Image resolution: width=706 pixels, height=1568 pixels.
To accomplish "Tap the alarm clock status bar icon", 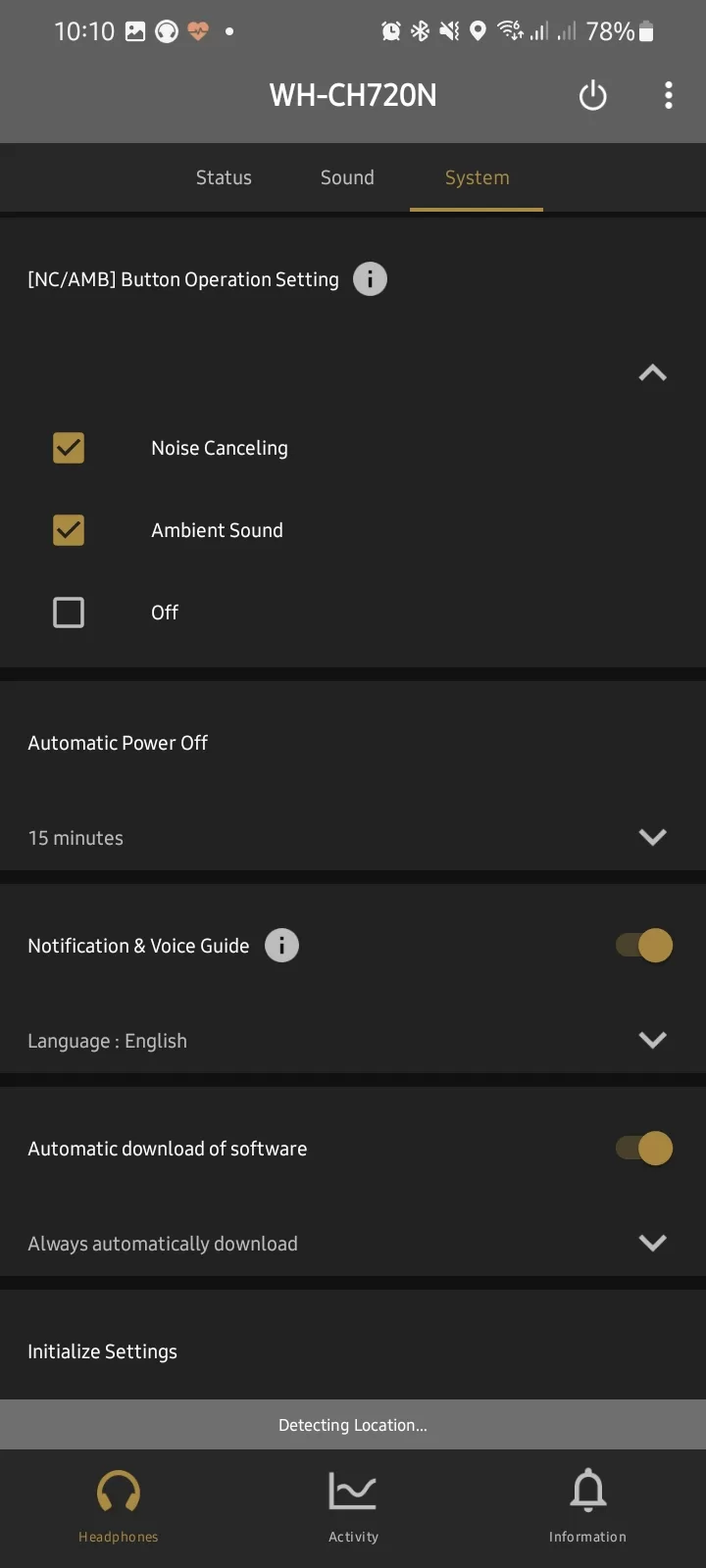I will click(390, 31).
